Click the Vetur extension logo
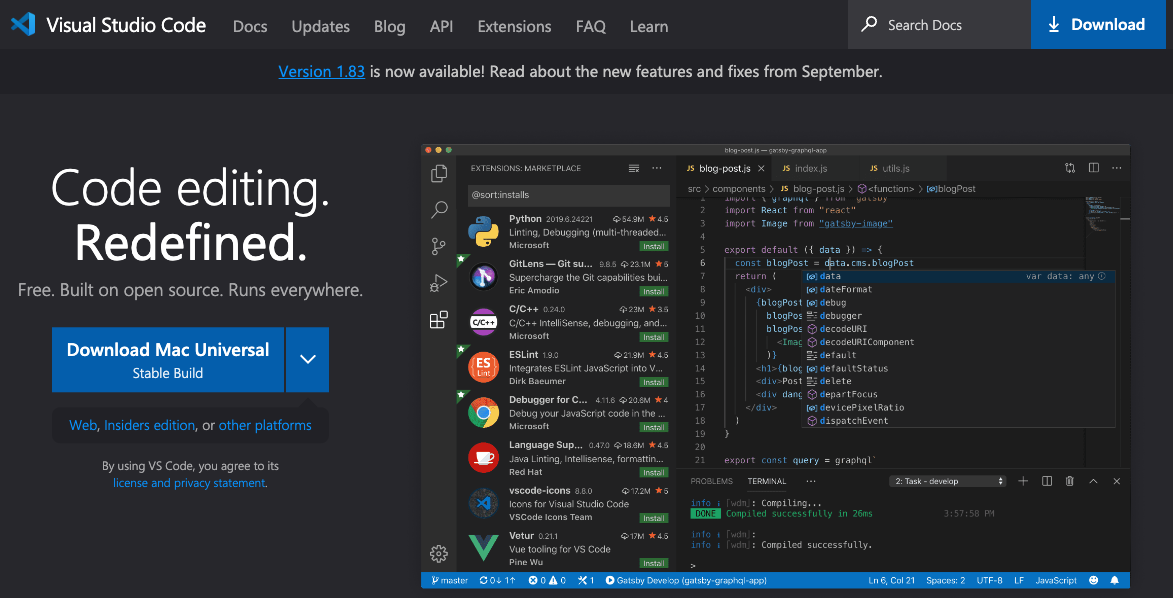 (484, 549)
